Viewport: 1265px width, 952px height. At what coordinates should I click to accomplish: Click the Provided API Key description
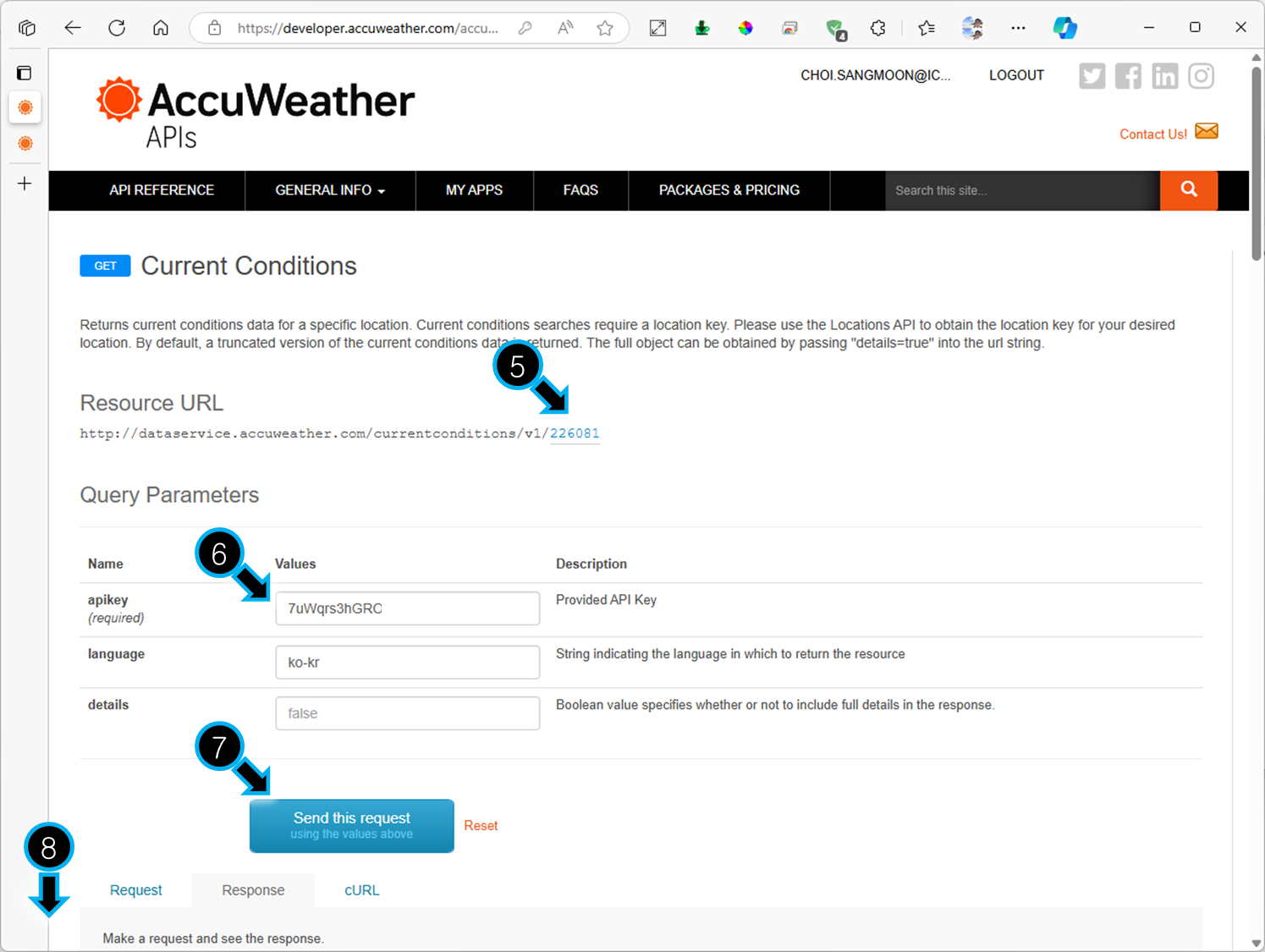point(606,600)
